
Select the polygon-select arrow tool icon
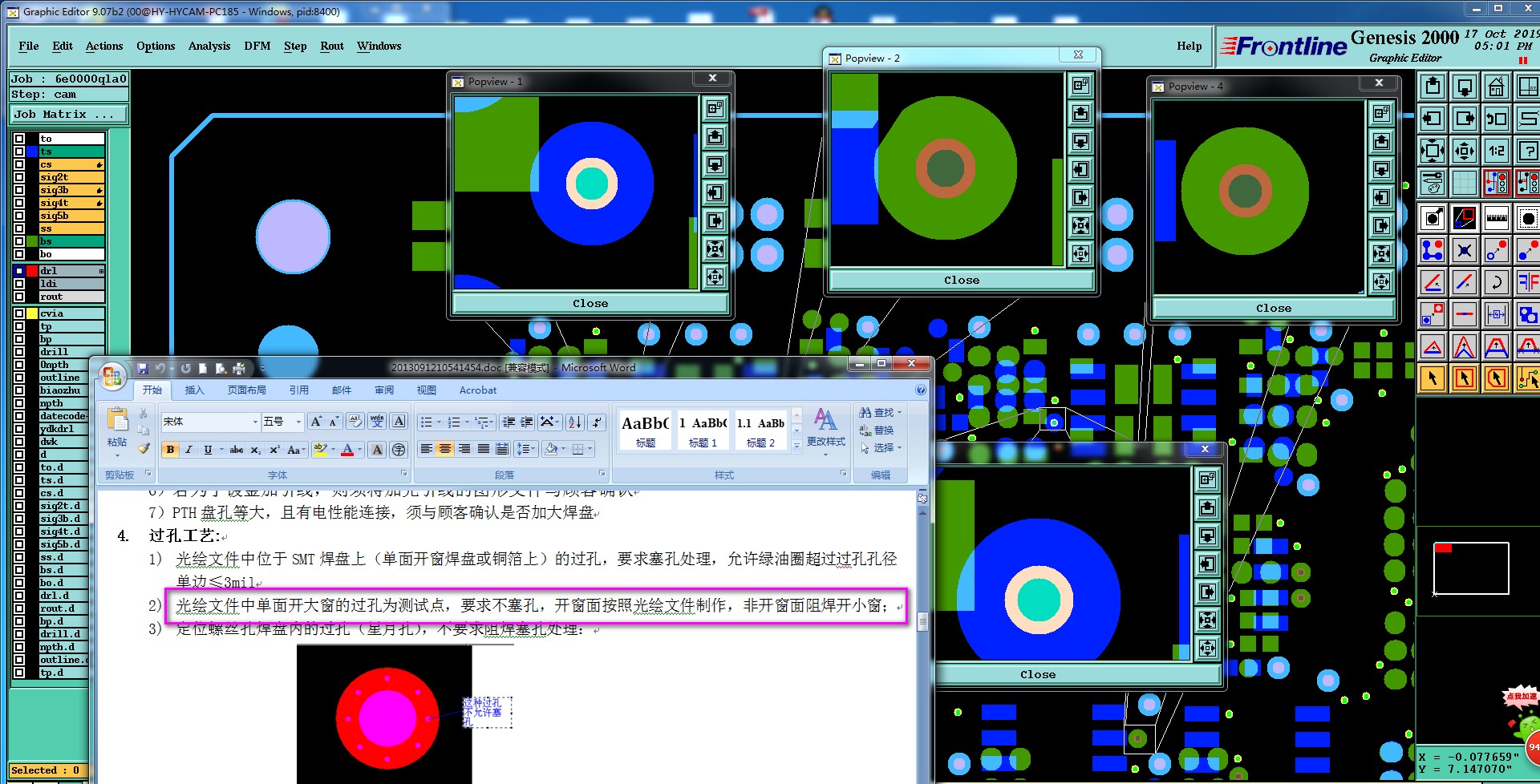tap(1496, 378)
